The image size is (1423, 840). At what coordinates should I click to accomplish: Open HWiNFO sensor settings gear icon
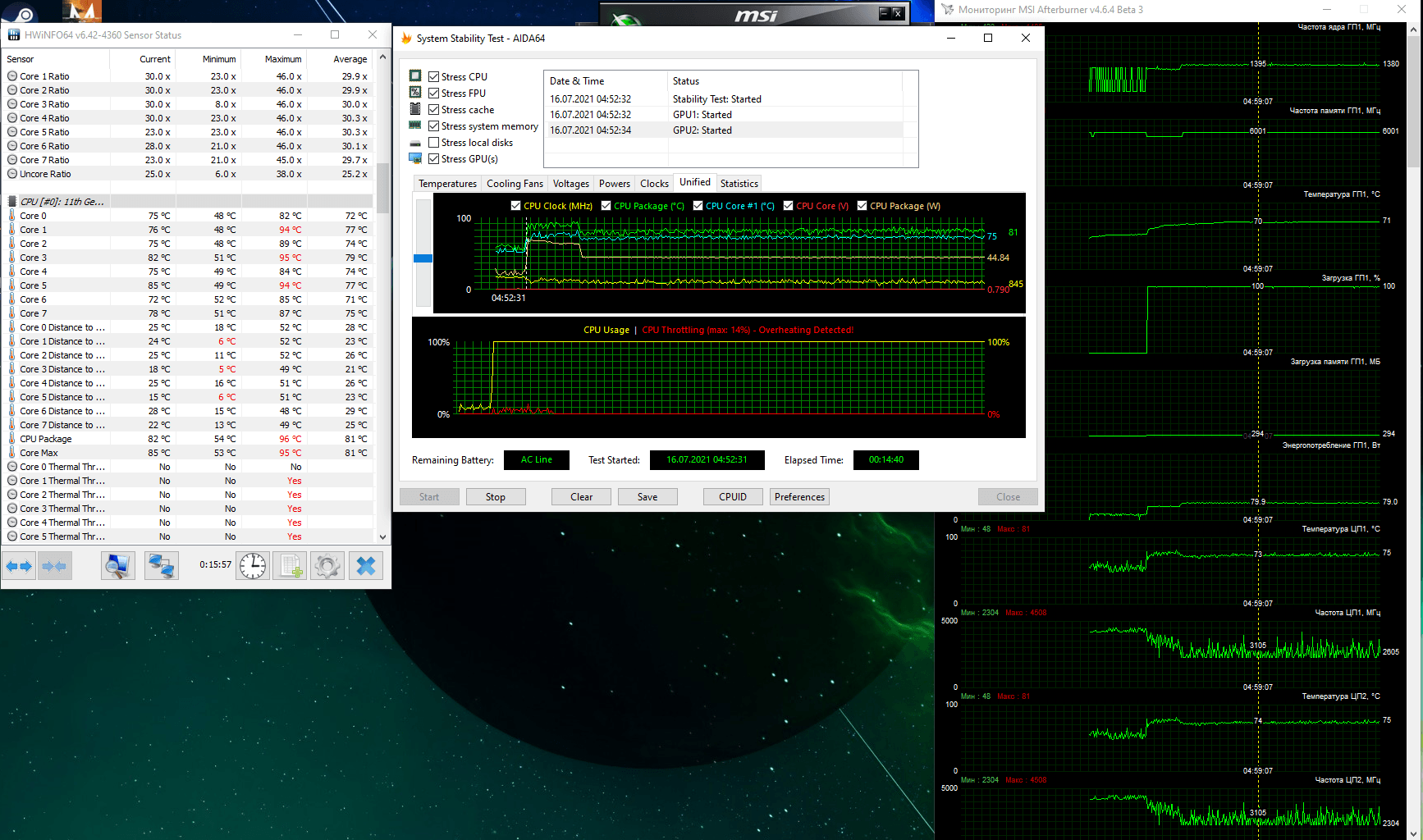[327, 566]
